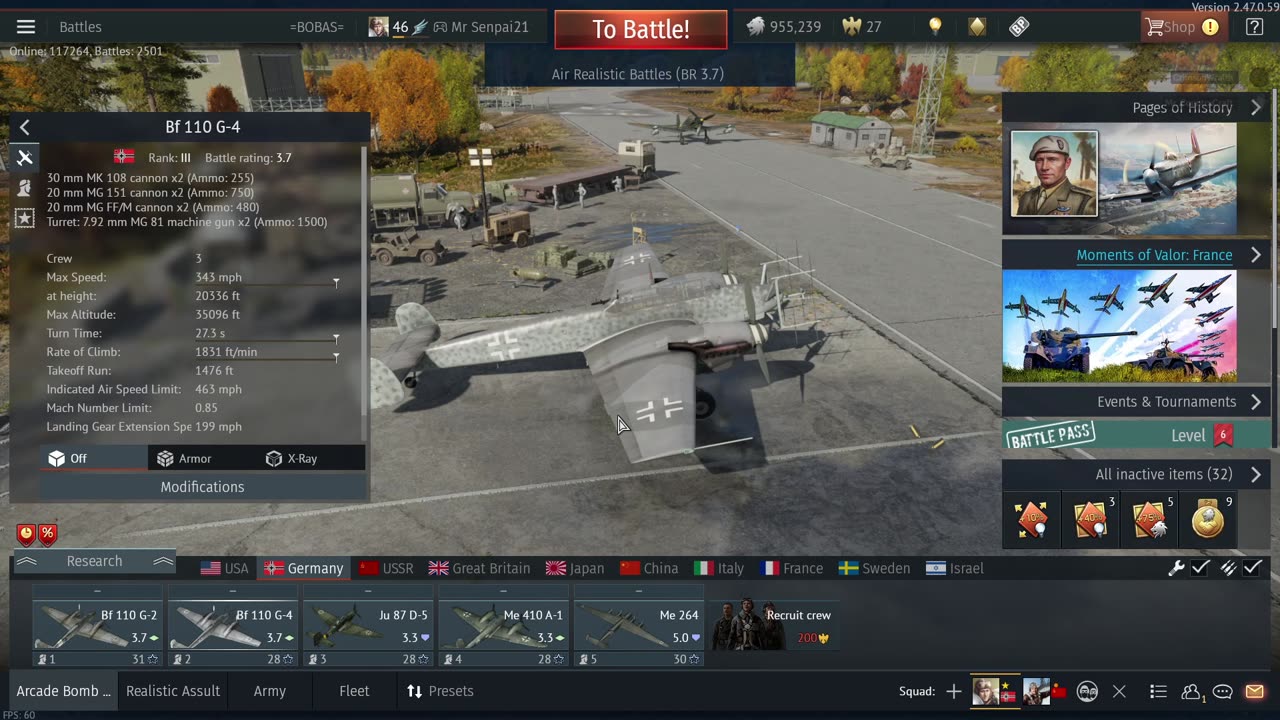Select the Italy nation tab
This screenshot has height=720, width=1280.
click(719, 568)
